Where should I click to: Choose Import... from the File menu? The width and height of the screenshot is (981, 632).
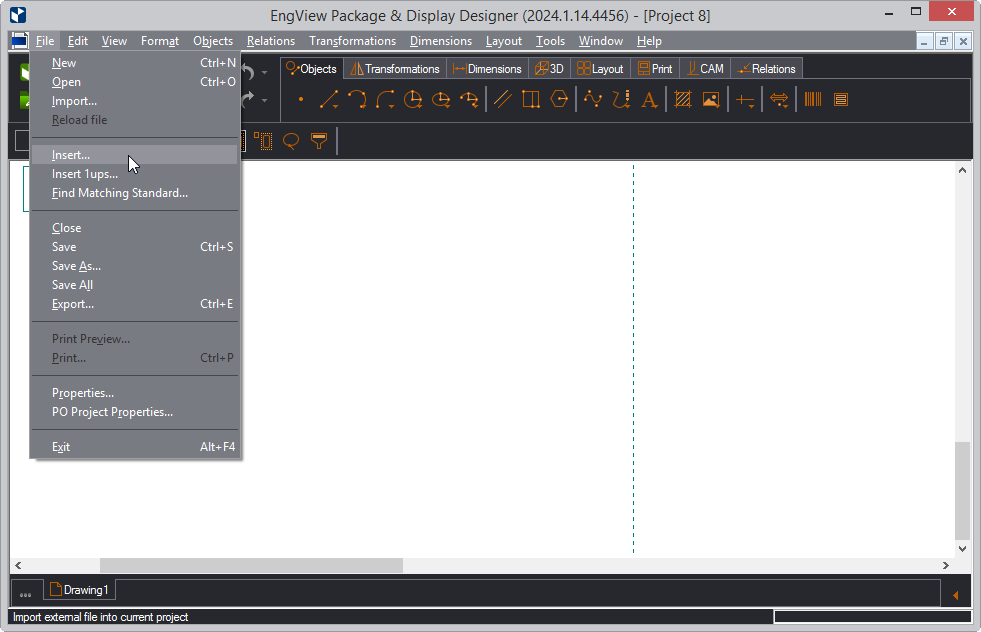135,101
